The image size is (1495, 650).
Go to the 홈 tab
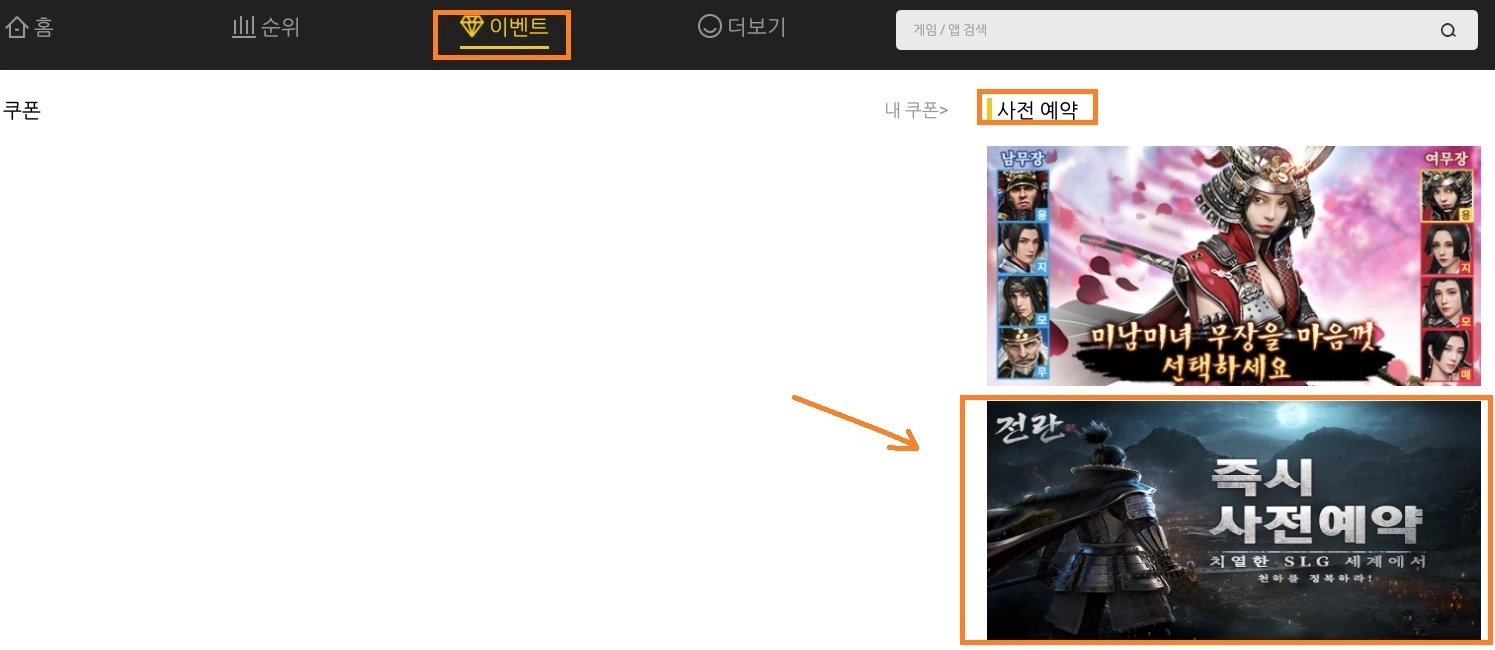pos(29,28)
